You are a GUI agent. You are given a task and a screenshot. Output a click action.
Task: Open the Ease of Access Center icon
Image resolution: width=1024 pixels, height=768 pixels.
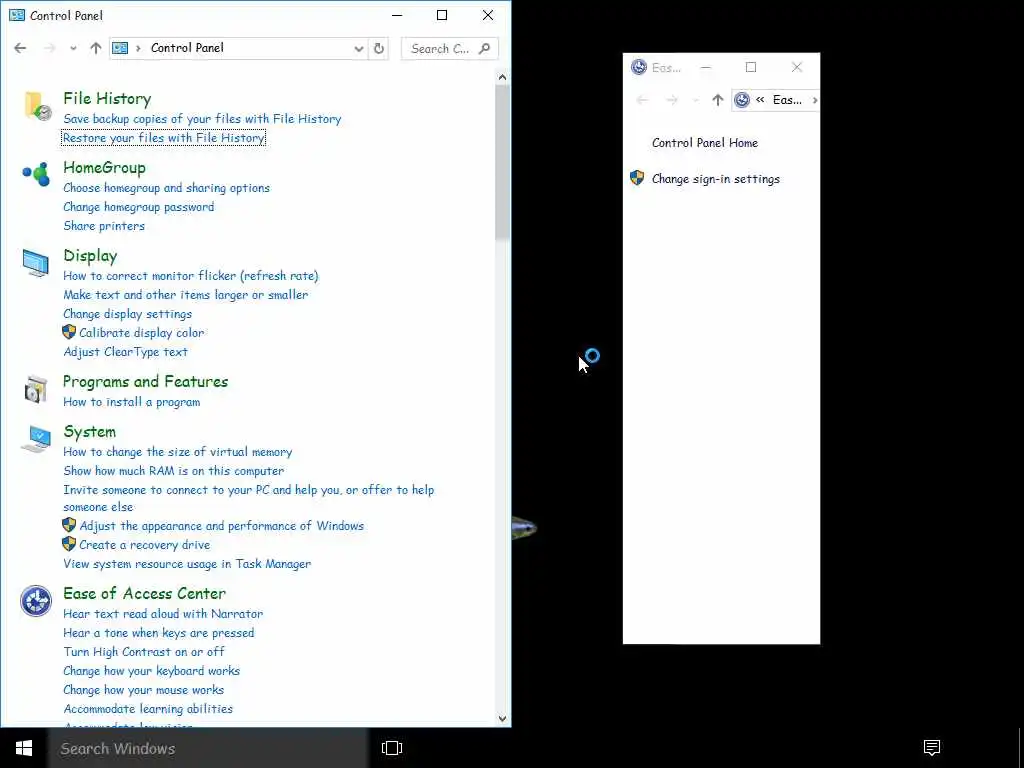[x=36, y=601]
